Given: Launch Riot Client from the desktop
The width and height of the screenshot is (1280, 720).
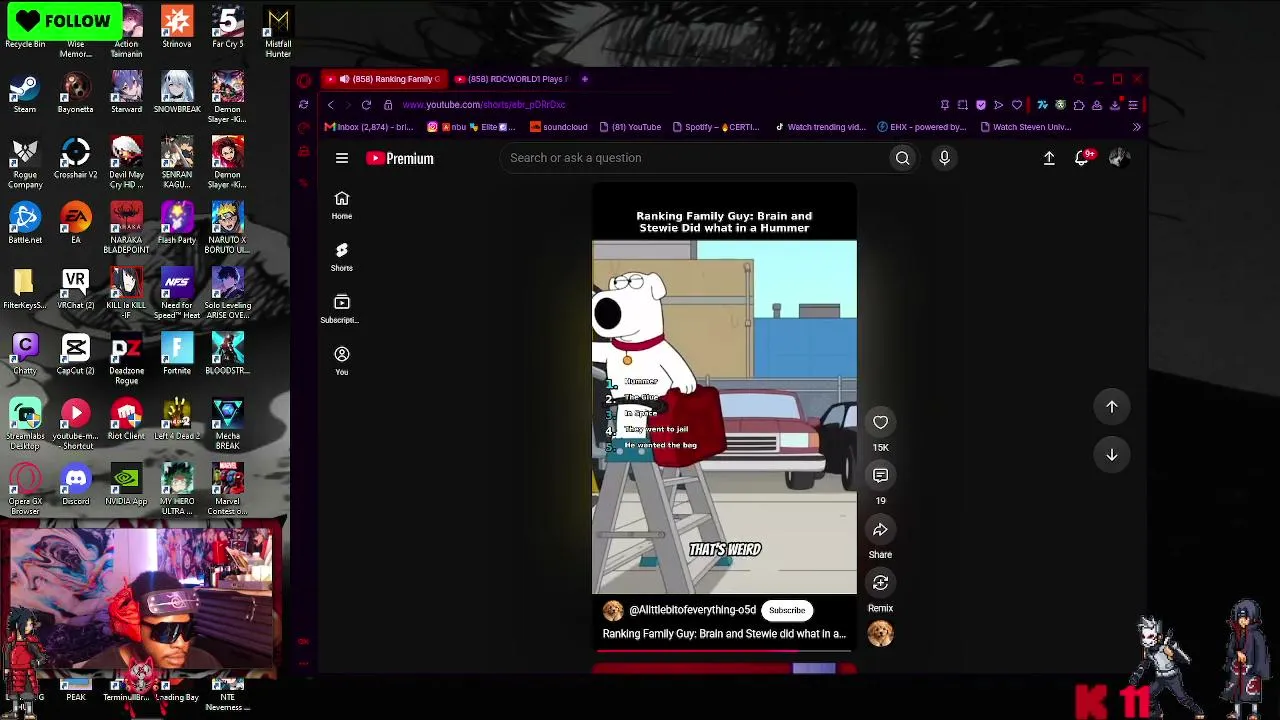Looking at the screenshot, I should (126, 420).
